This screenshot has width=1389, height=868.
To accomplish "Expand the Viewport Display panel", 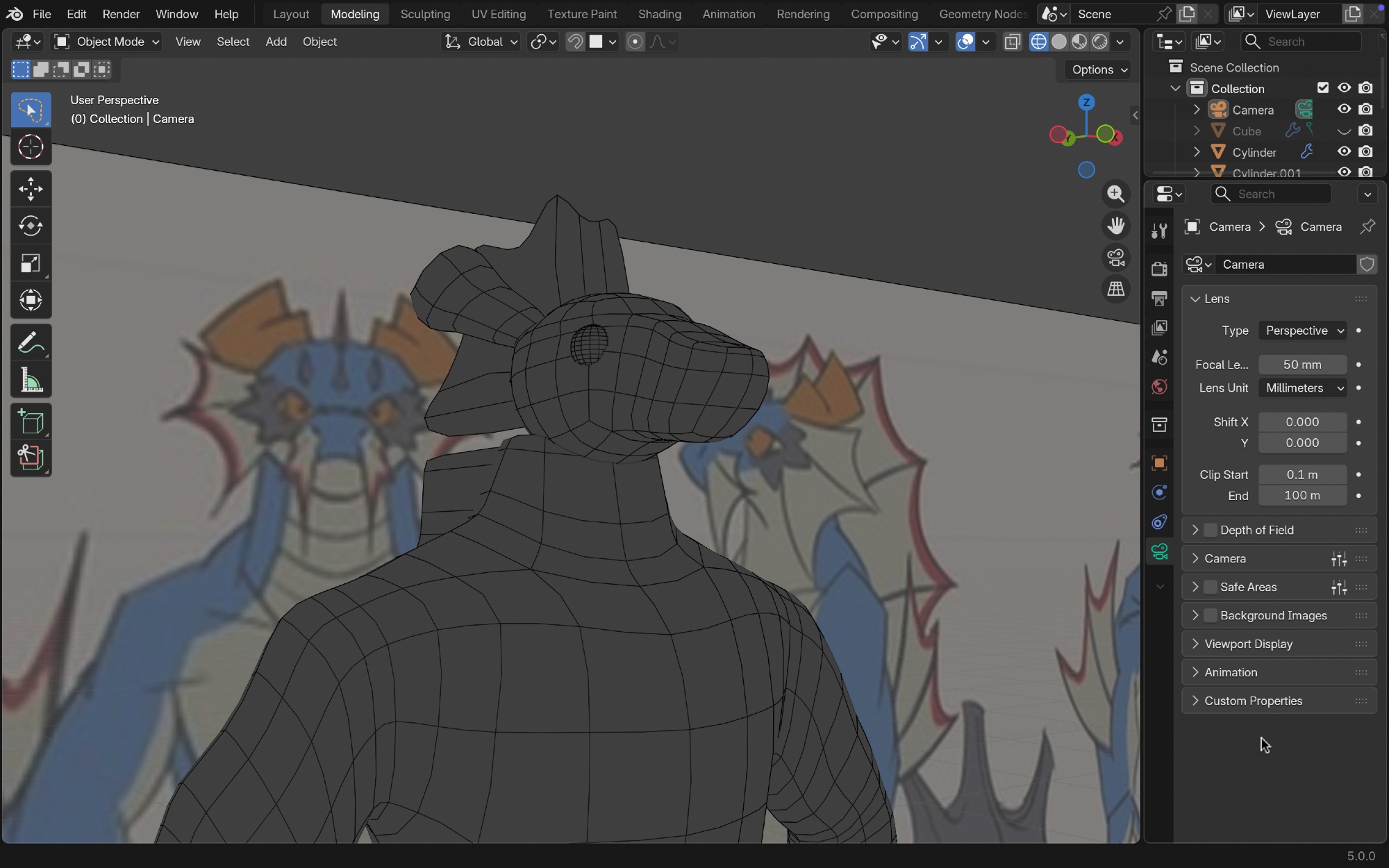I will coord(1248,644).
